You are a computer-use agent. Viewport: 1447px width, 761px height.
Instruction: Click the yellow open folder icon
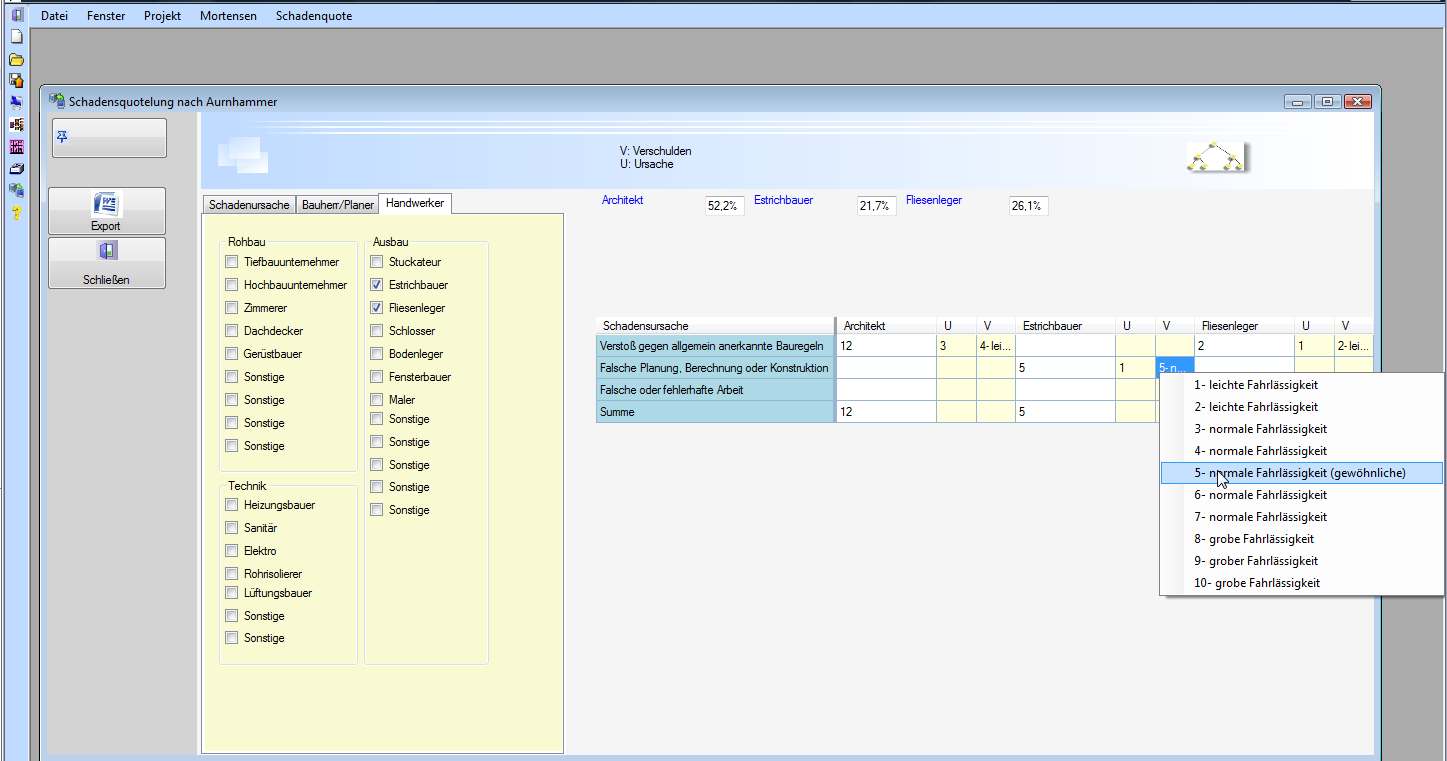coord(16,59)
